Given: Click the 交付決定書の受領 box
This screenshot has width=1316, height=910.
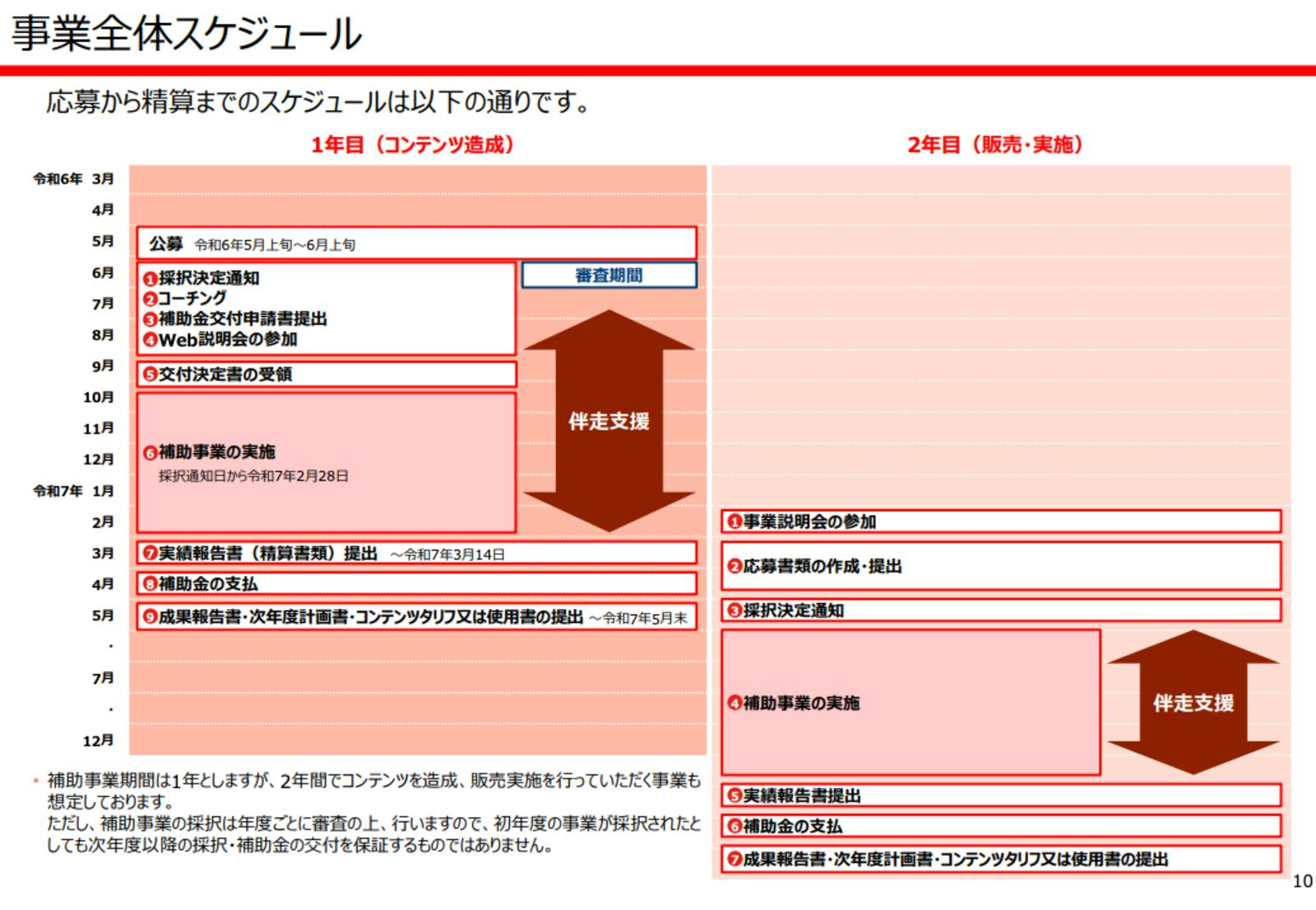Looking at the screenshot, I should tap(327, 374).
